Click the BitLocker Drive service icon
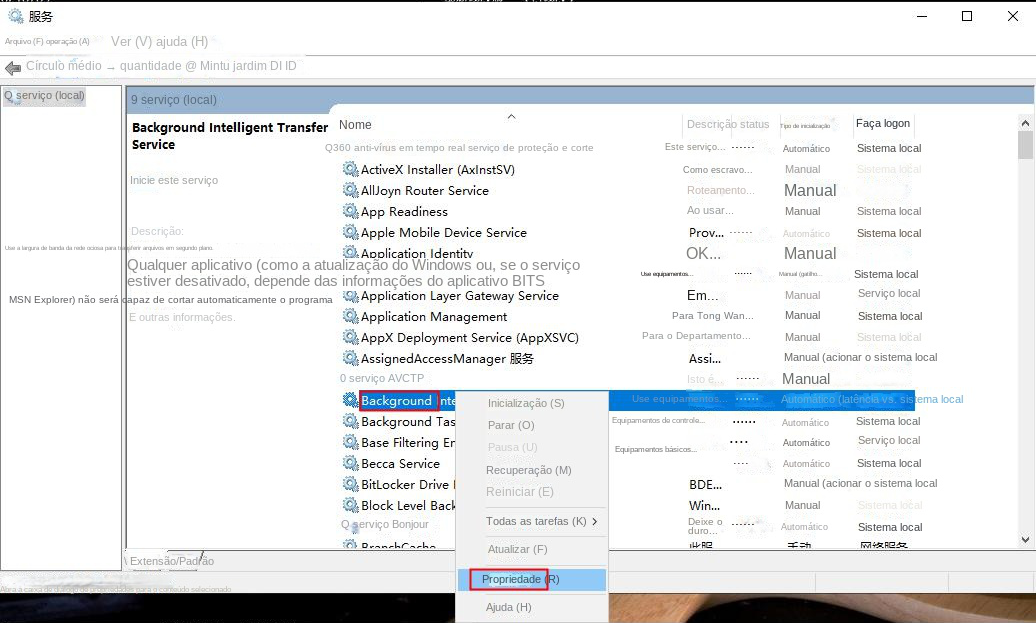 tap(351, 484)
